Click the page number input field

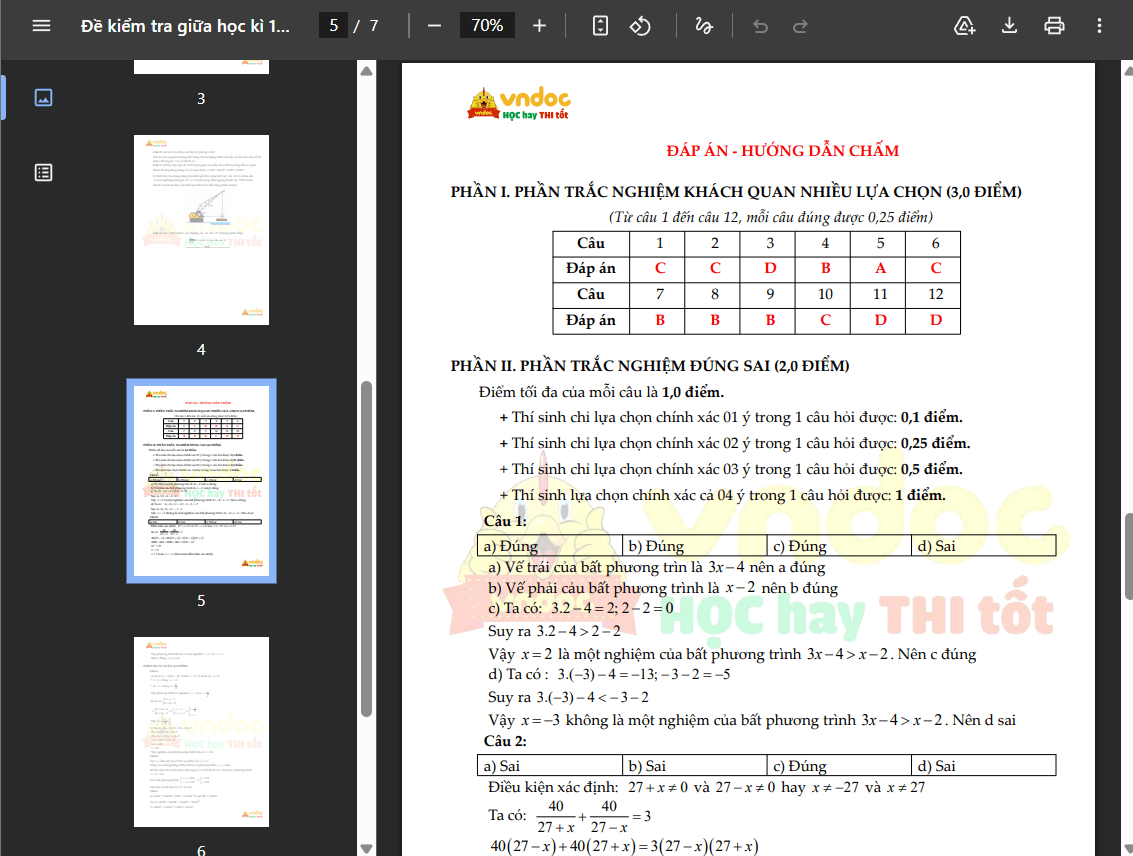click(x=333, y=26)
